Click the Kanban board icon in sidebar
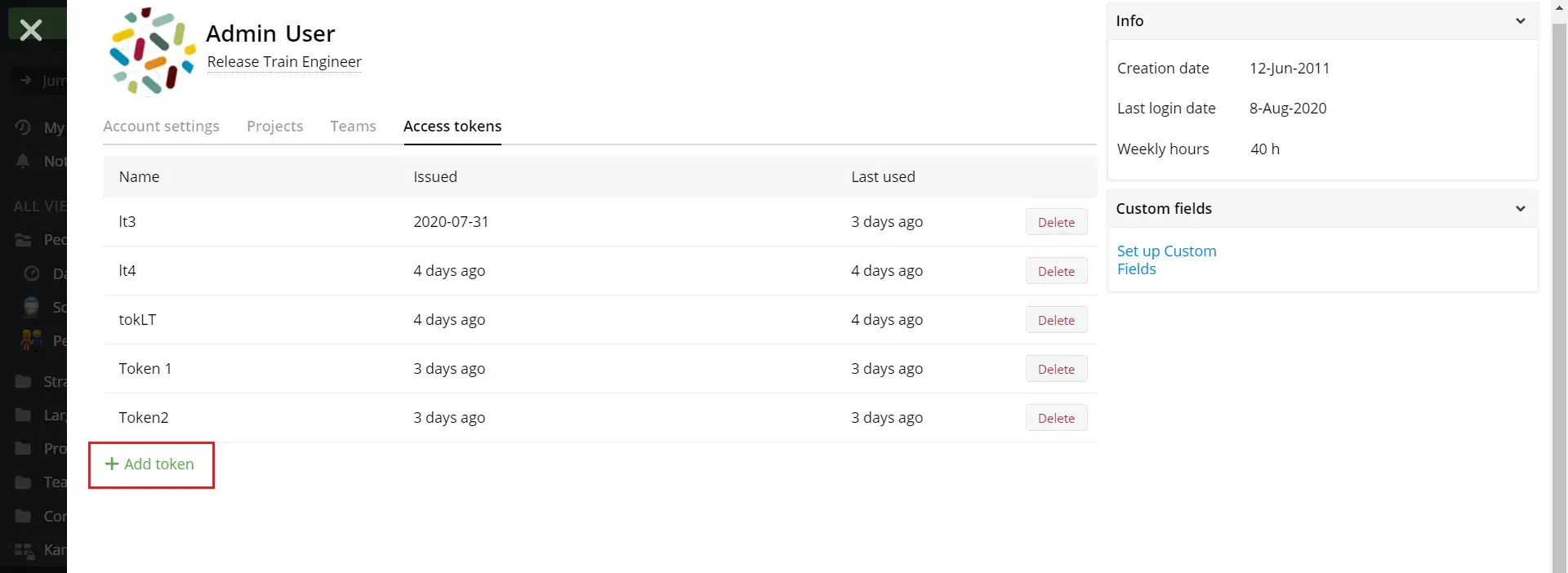Viewport: 1568px width, 573px height. click(24, 549)
